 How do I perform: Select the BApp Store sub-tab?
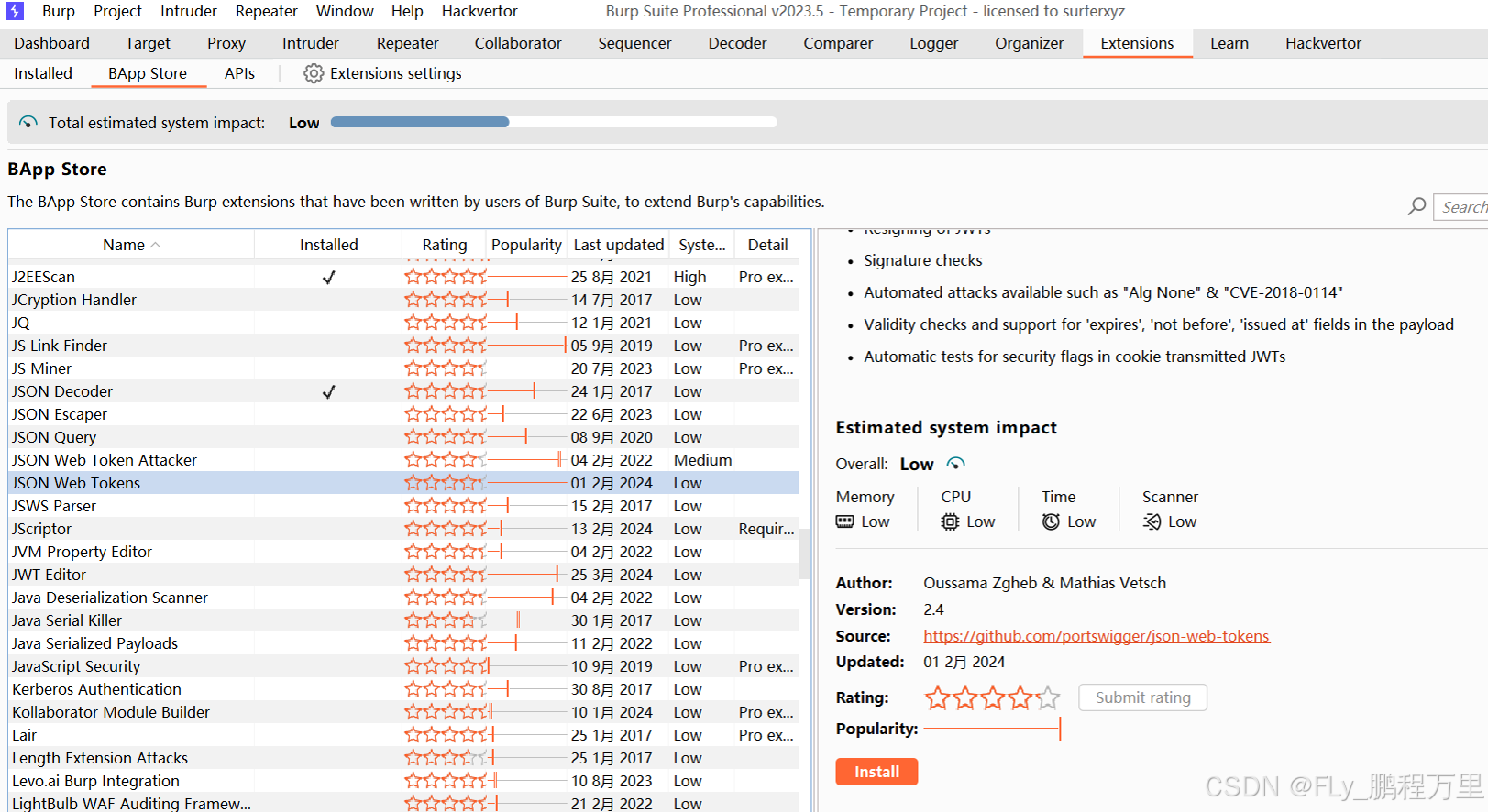(148, 73)
